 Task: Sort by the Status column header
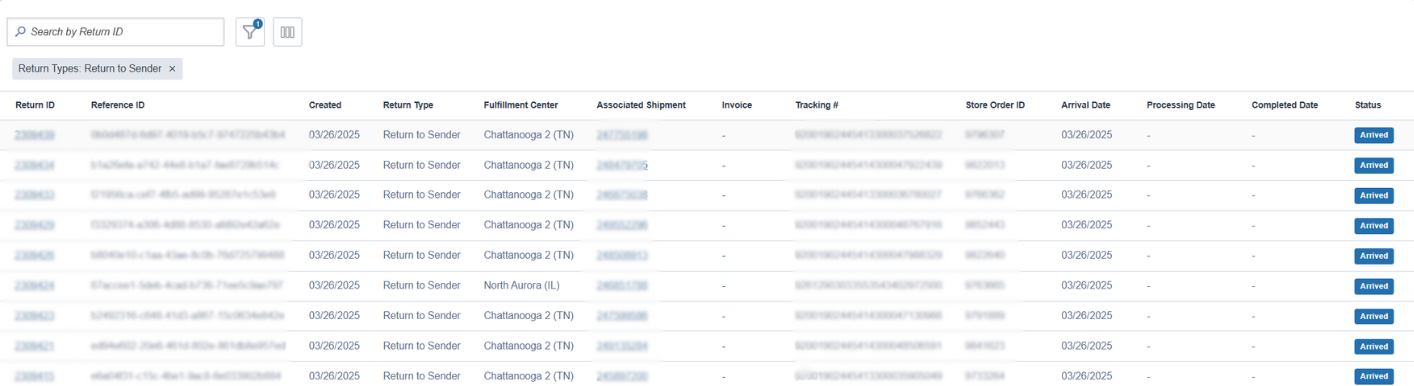[x=1368, y=105]
